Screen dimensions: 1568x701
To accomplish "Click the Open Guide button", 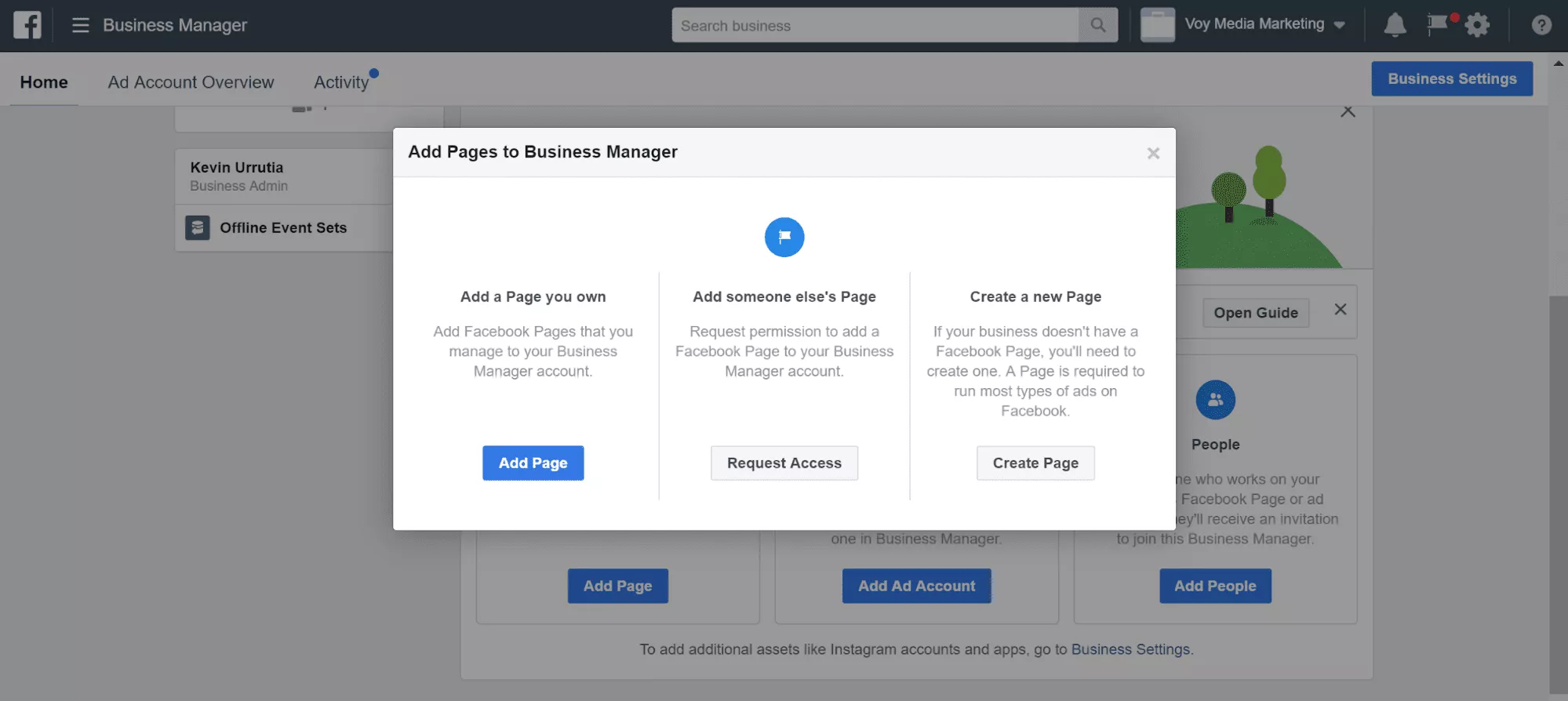I will point(1256,312).
